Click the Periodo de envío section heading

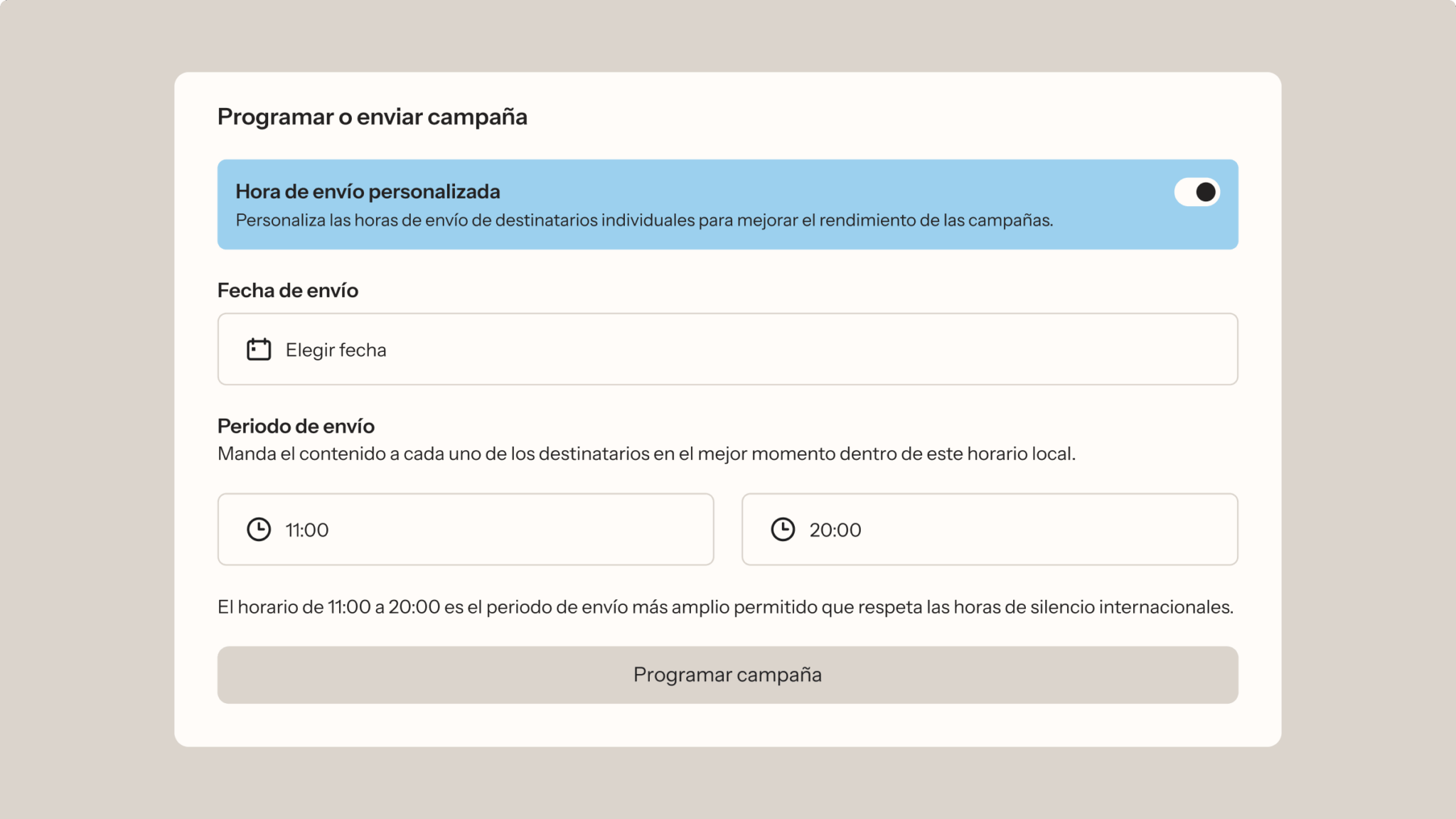pyautogui.click(x=296, y=426)
